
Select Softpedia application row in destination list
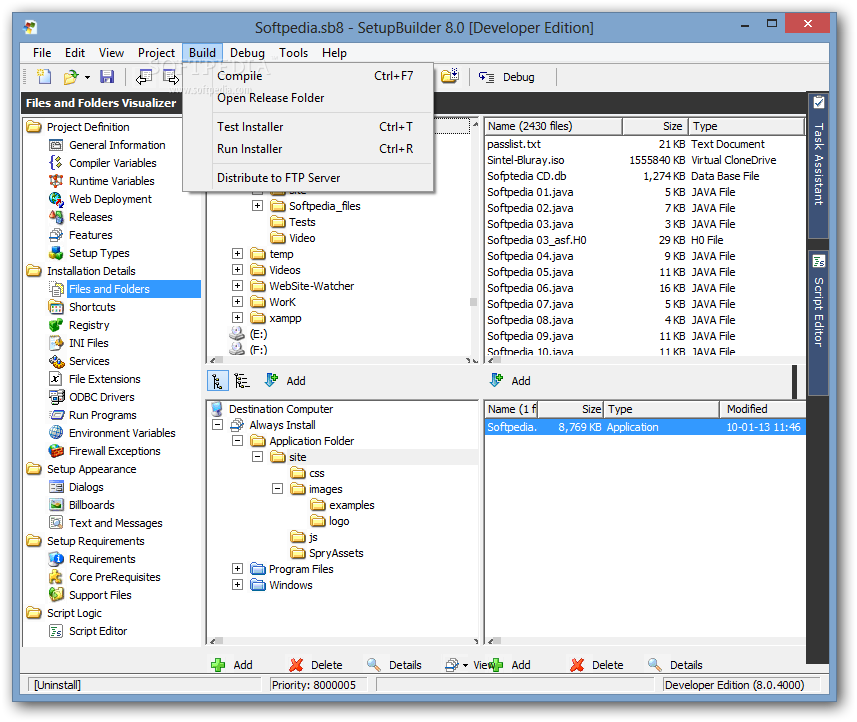(x=645, y=427)
